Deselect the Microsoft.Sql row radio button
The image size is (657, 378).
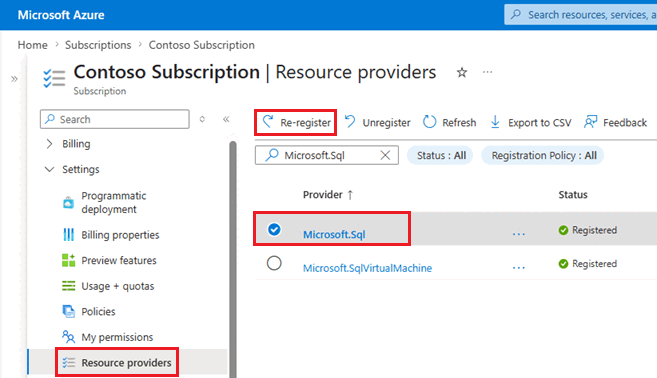274,229
